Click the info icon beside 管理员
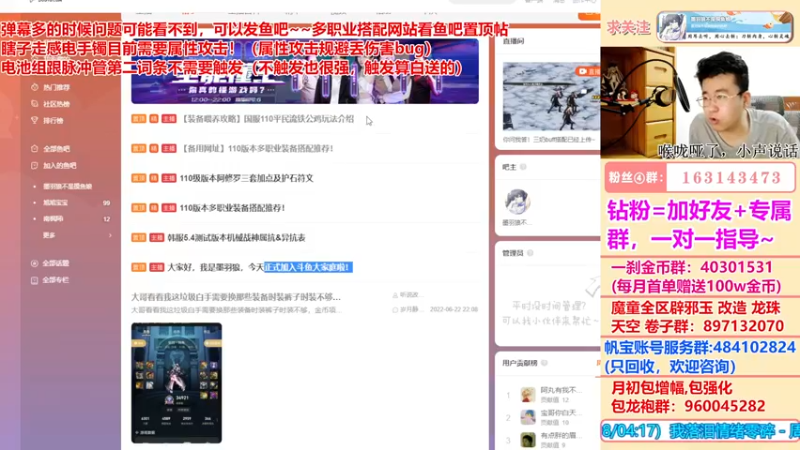 click(x=530, y=253)
